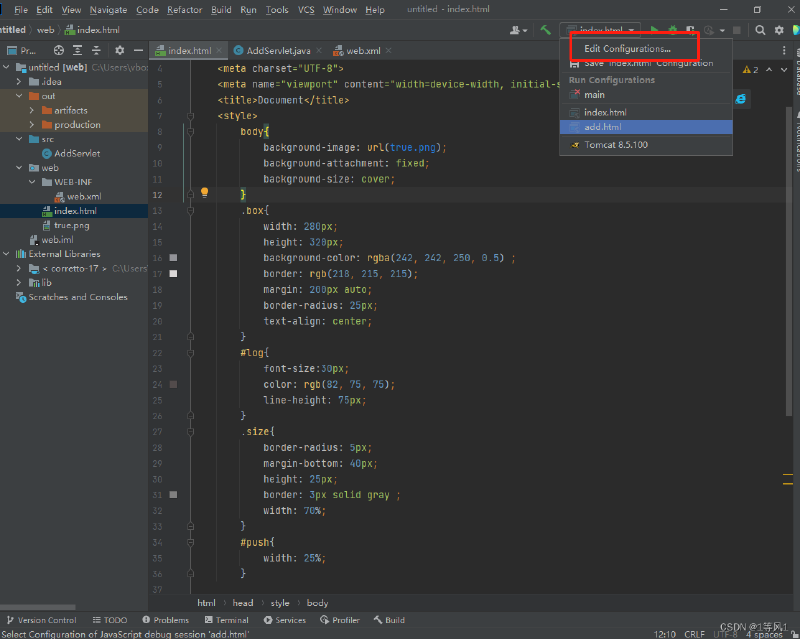Click the yellow warnings indicator showing 2

click(x=751, y=69)
